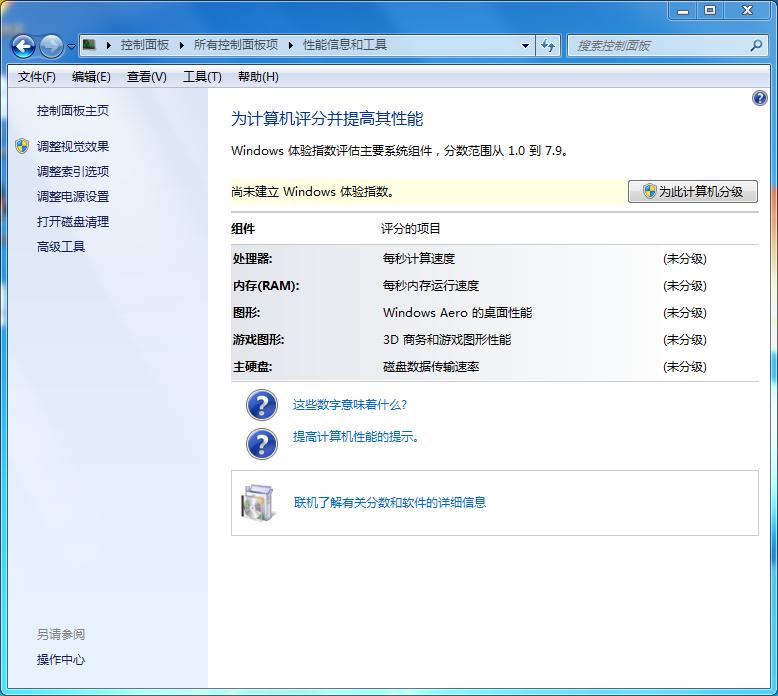Click the blue help icon at top right

(x=760, y=98)
